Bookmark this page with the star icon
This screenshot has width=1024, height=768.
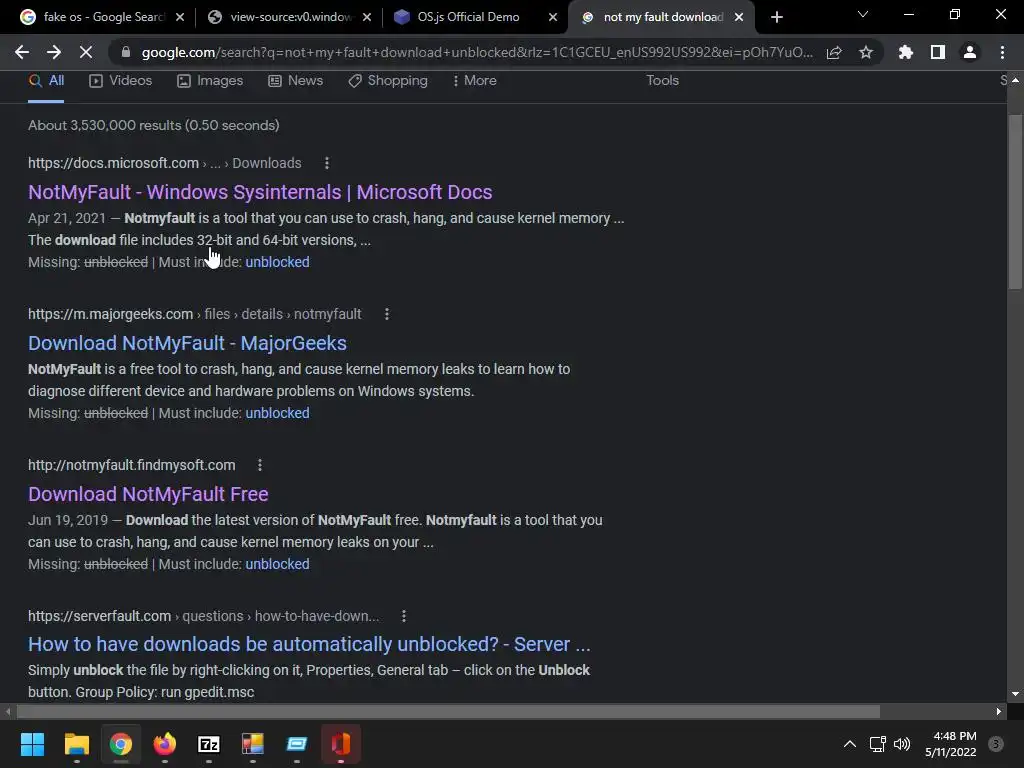pyautogui.click(x=866, y=52)
